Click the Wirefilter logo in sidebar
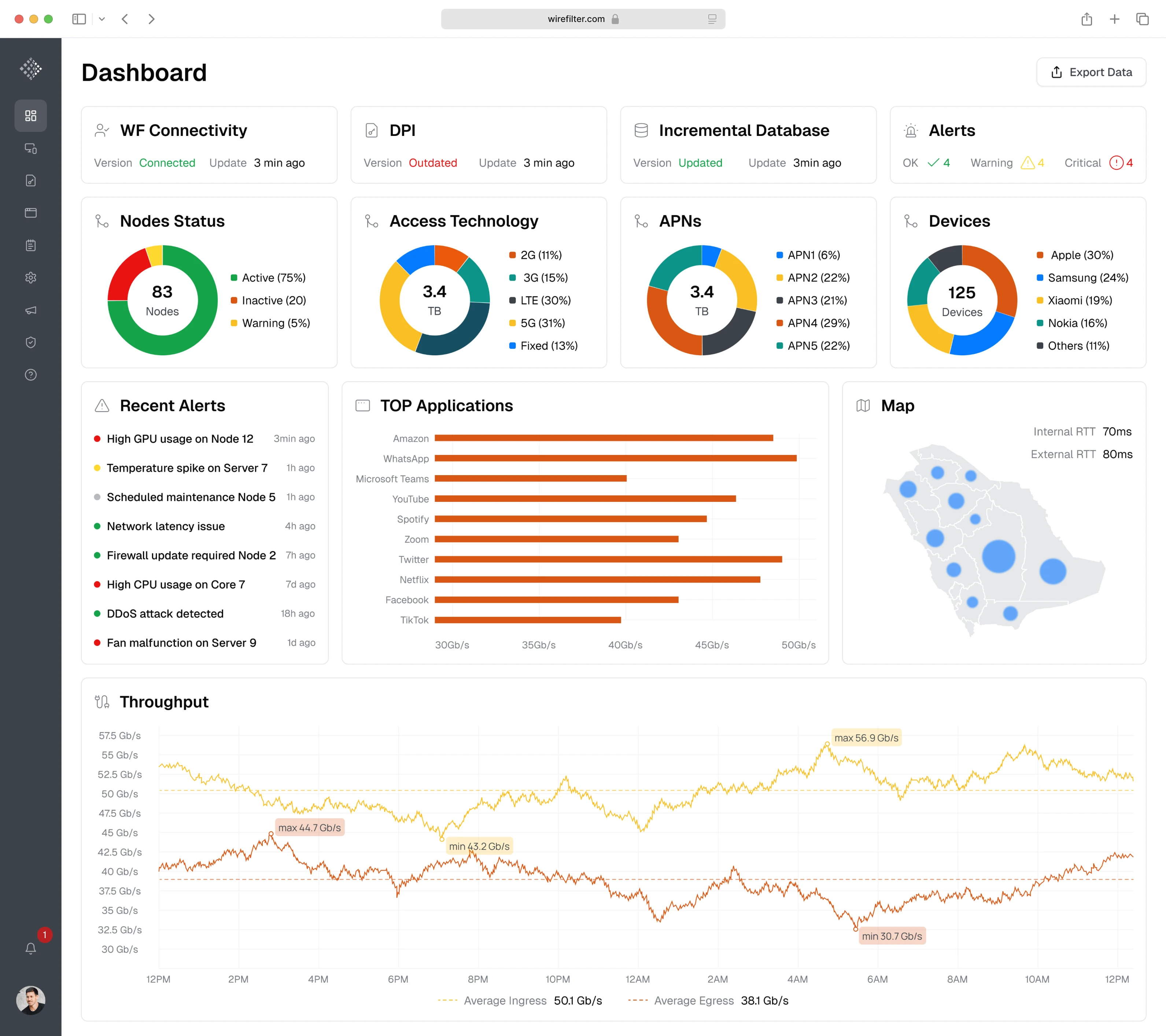The height and width of the screenshot is (1036, 1166). tap(31, 69)
